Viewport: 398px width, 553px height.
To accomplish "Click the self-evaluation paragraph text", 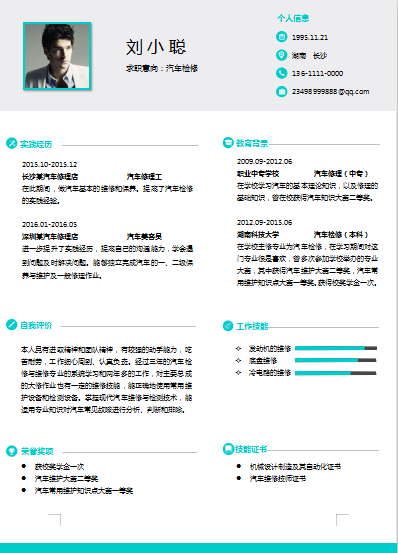I will coord(106,379).
